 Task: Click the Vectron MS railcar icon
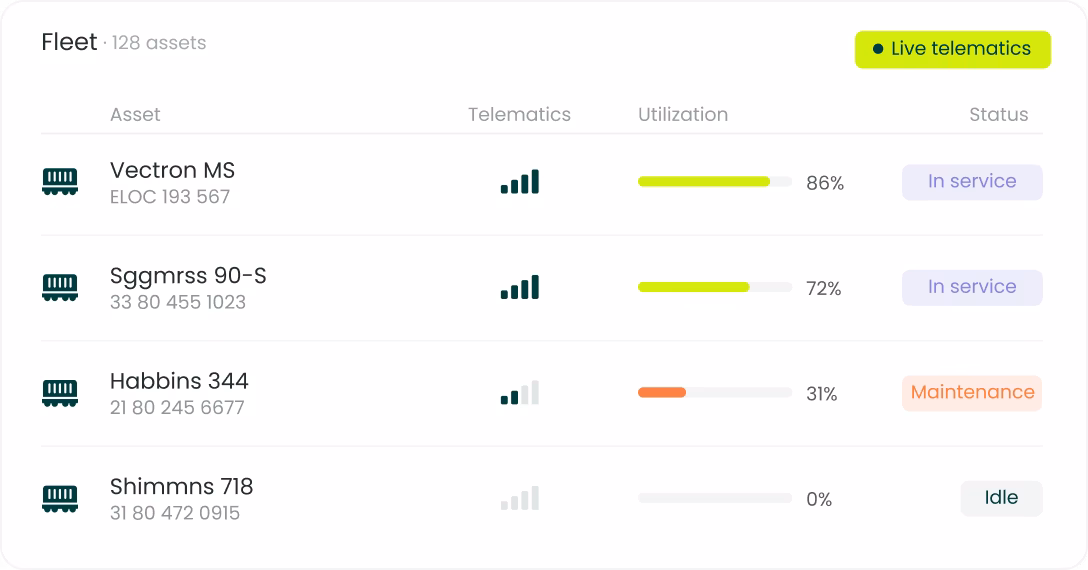[60, 182]
